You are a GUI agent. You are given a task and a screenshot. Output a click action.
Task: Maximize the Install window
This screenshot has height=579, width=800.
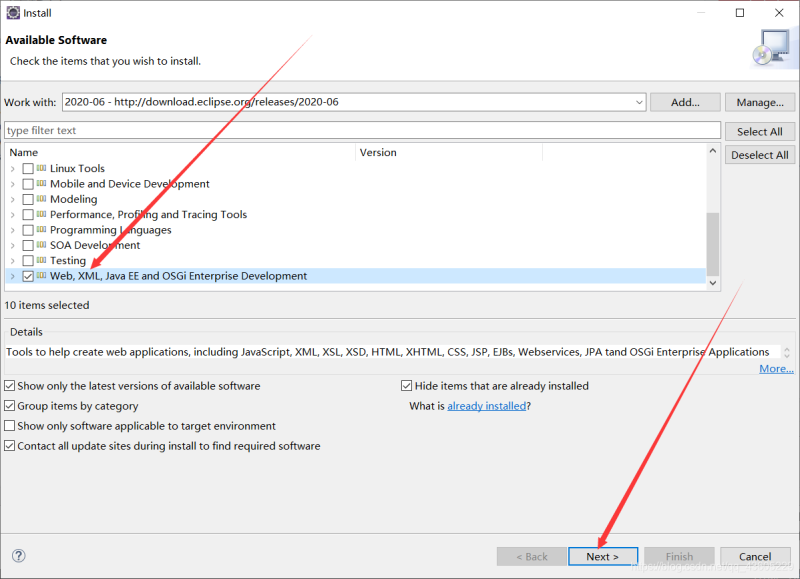[x=740, y=13]
